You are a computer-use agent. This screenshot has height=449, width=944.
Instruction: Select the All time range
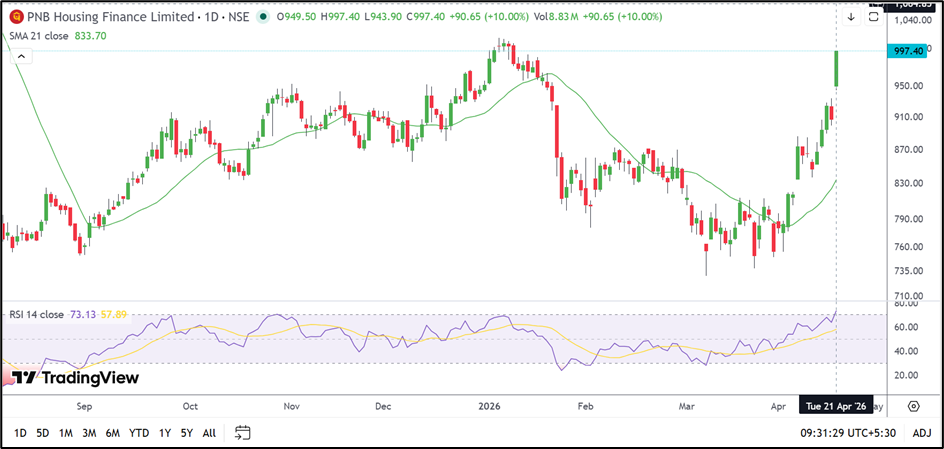coord(209,433)
